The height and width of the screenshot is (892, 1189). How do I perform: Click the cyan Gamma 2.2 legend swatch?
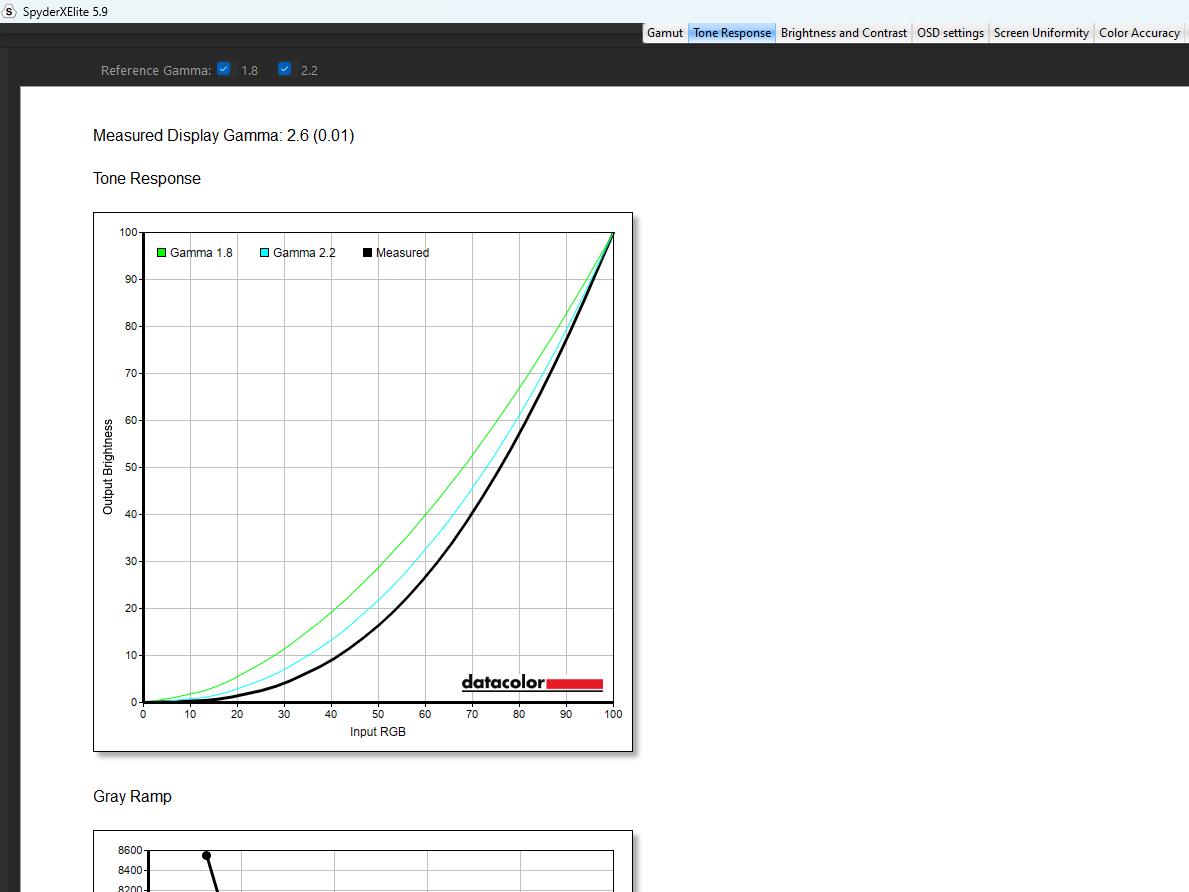tap(265, 253)
